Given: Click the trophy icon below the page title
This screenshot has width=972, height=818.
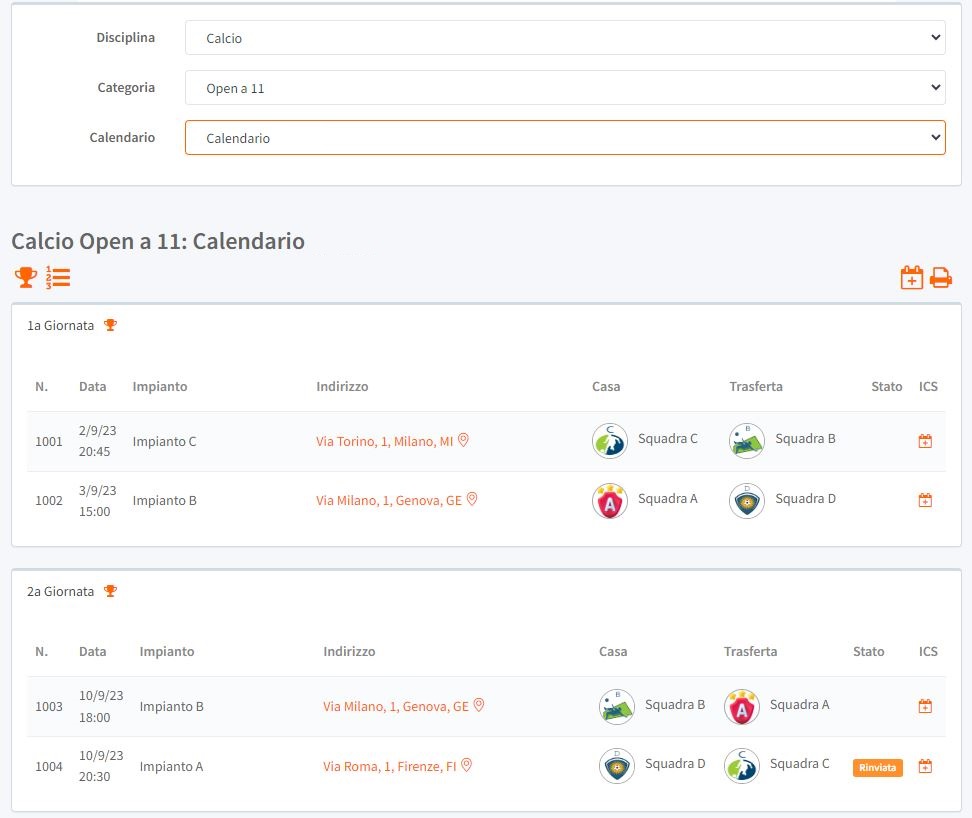Looking at the screenshot, I should pyautogui.click(x=26, y=277).
